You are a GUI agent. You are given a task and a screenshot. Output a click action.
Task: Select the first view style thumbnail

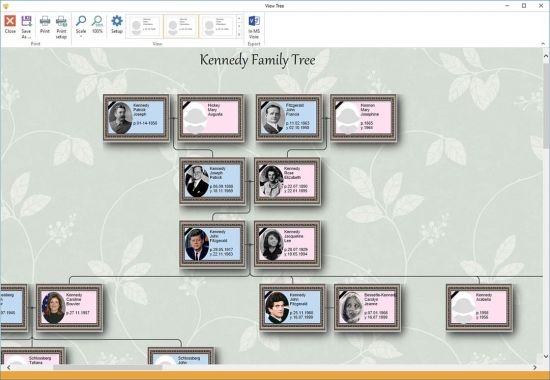[144, 26]
